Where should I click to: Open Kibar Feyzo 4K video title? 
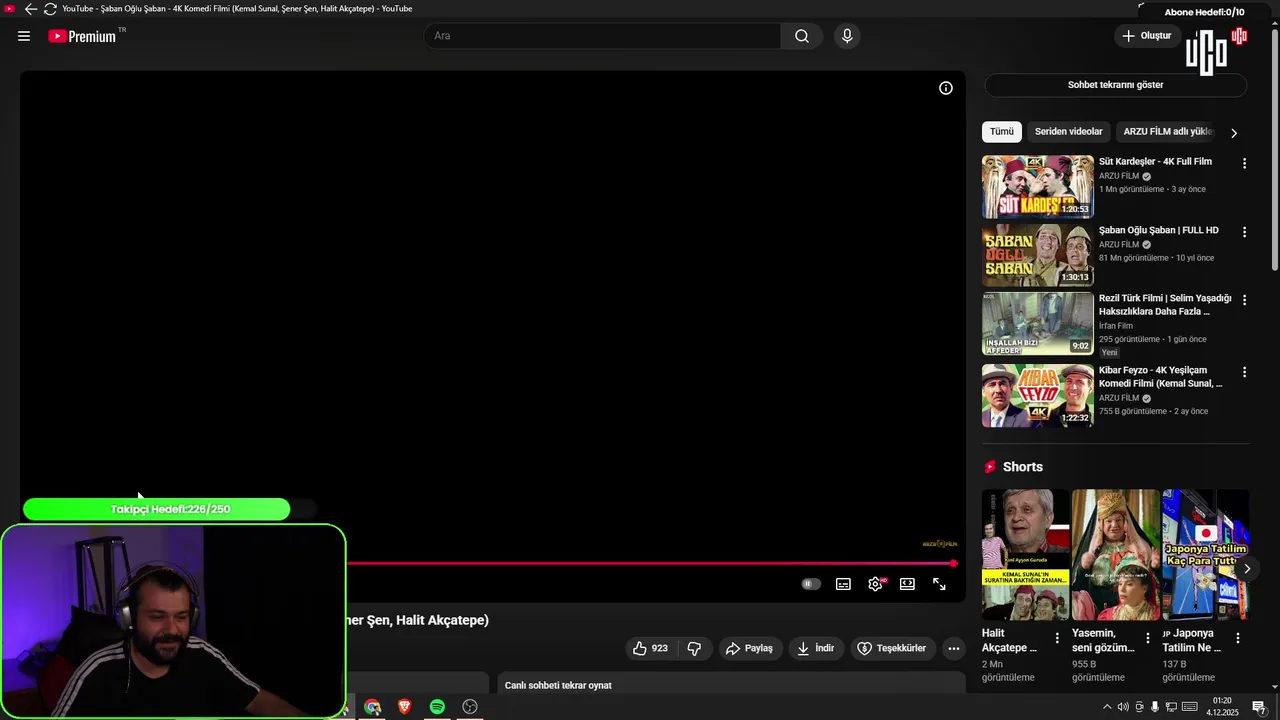pyautogui.click(x=1161, y=377)
